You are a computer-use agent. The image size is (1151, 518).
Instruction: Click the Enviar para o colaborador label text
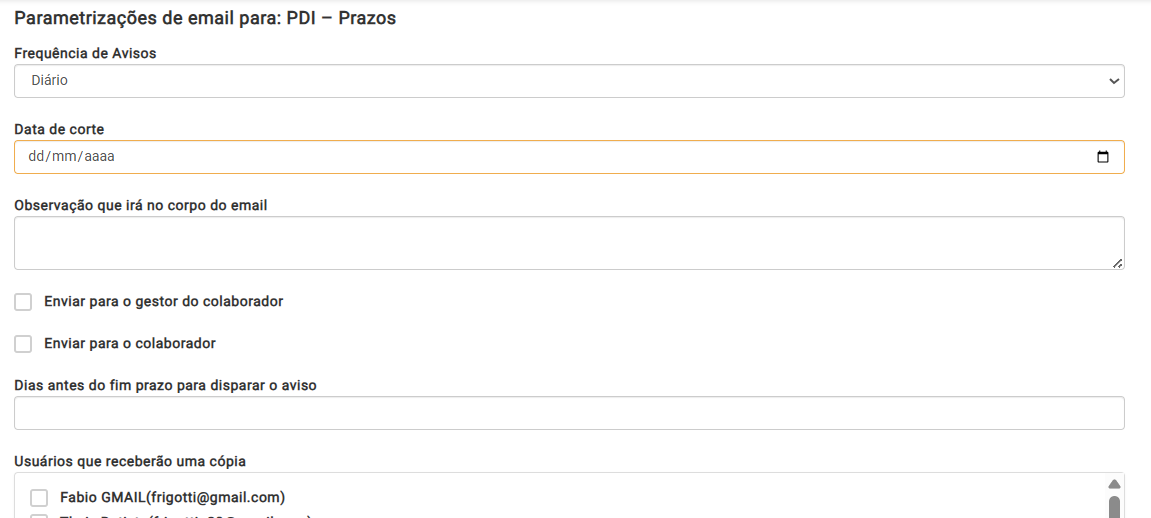point(130,343)
